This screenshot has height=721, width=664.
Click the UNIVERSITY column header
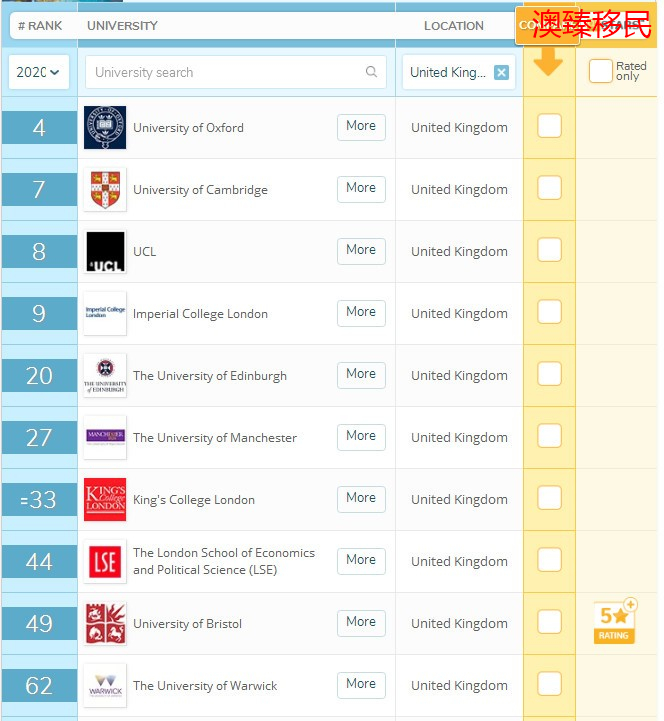pos(122,26)
